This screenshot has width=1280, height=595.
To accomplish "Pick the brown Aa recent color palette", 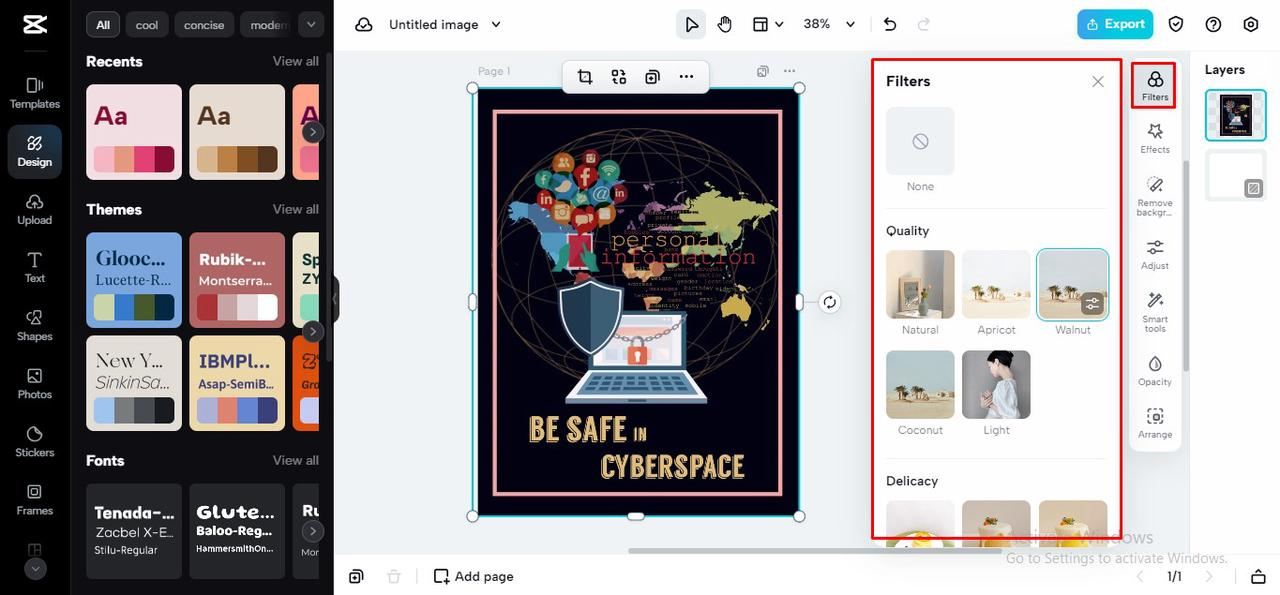I will point(237,132).
